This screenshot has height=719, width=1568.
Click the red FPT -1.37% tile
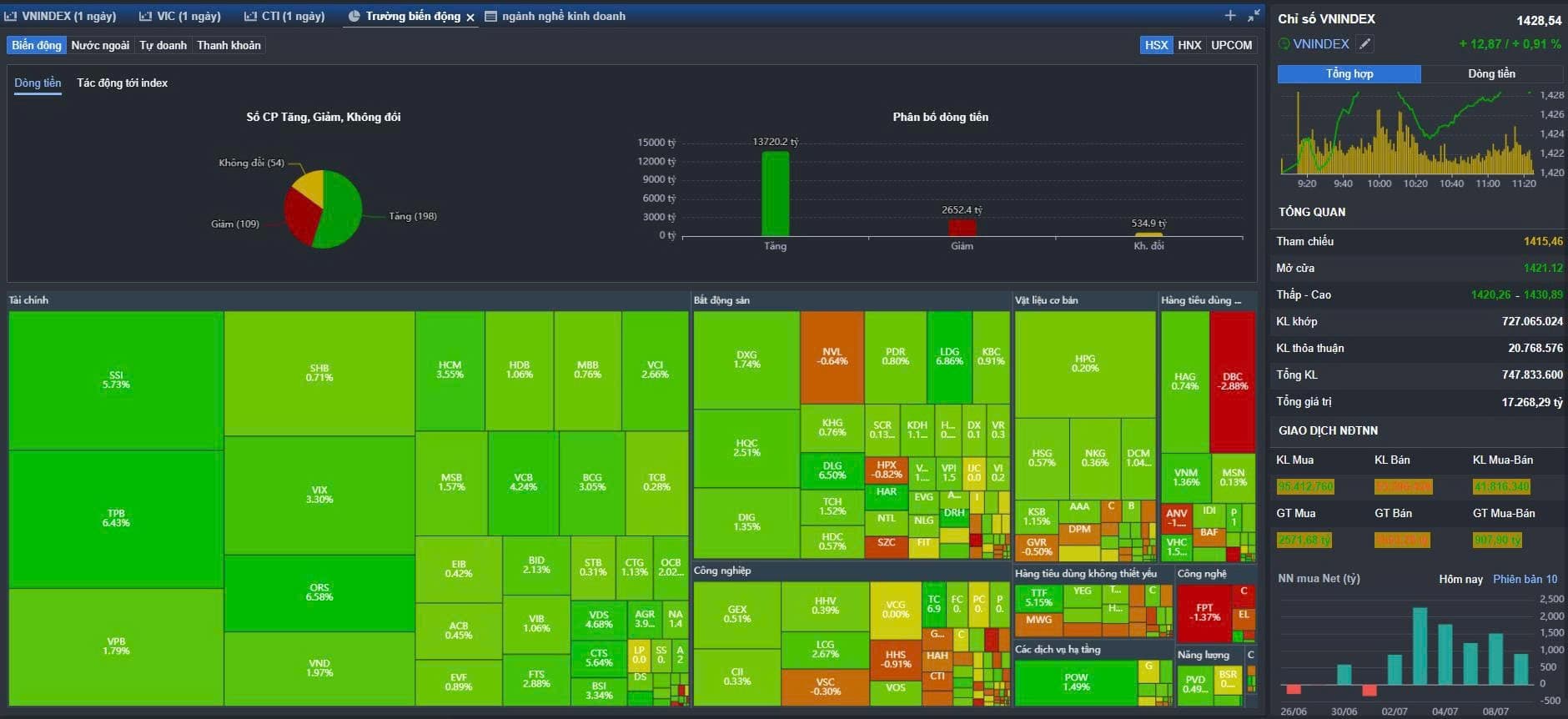click(x=1204, y=613)
